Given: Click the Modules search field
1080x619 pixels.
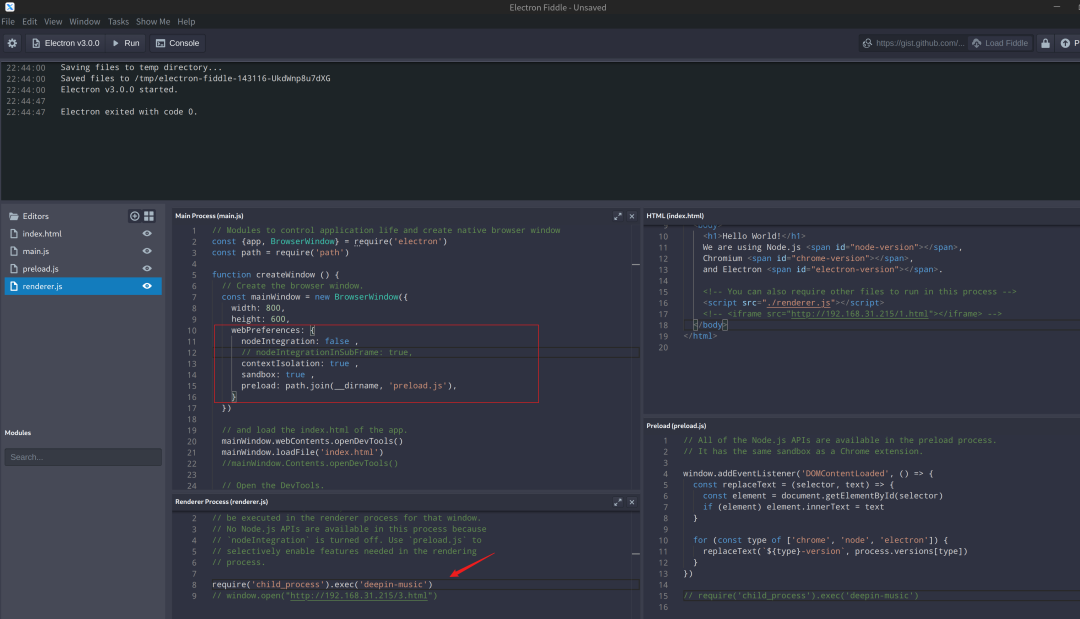Looking at the screenshot, I should point(83,457).
